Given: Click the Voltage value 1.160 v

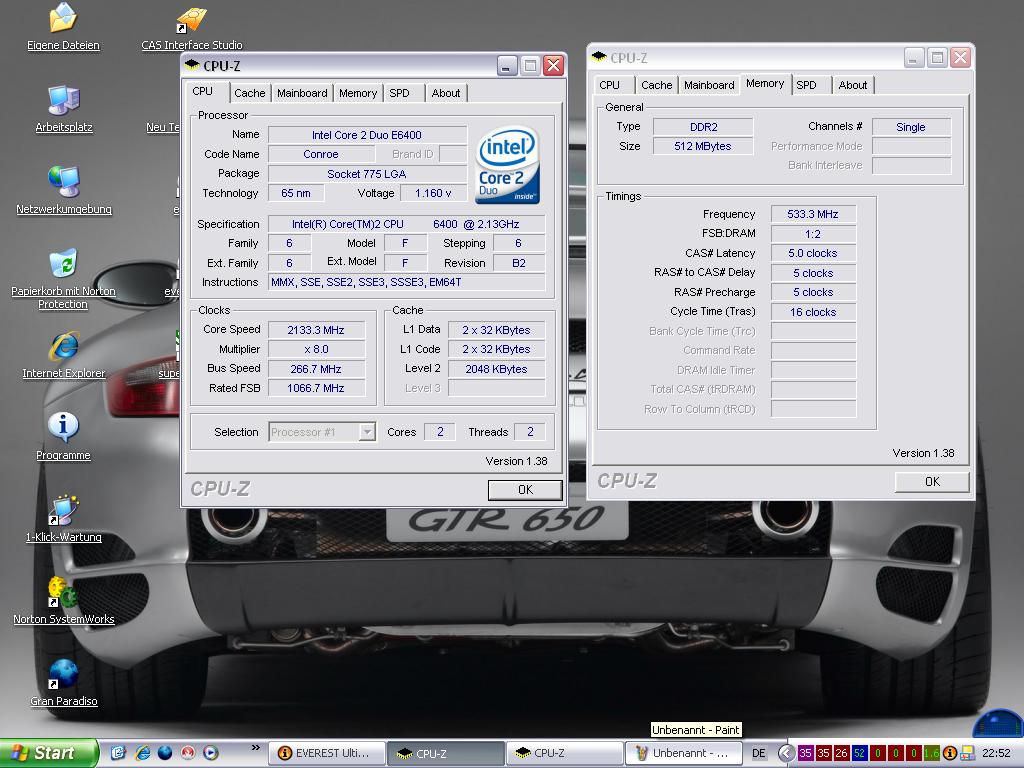Looking at the screenshot, I should pyautogui.click(x=433, y=193).
